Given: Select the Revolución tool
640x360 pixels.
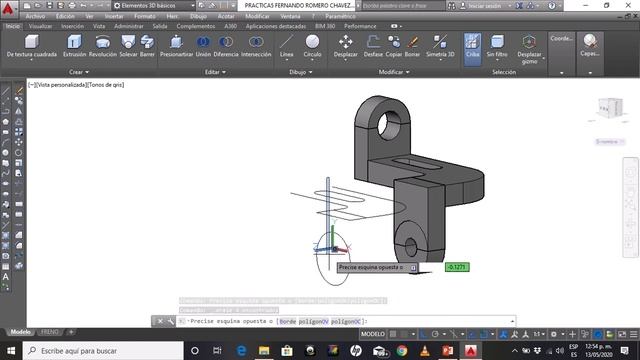Looking at the screenshot, I should (x=102, y=46).
